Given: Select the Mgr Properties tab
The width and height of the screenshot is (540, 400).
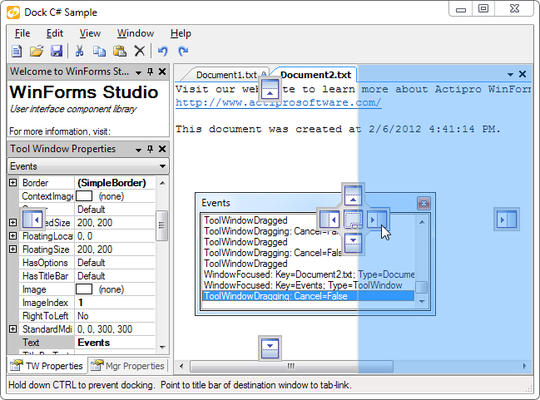Looking at the screenshot, I should 128,366.
